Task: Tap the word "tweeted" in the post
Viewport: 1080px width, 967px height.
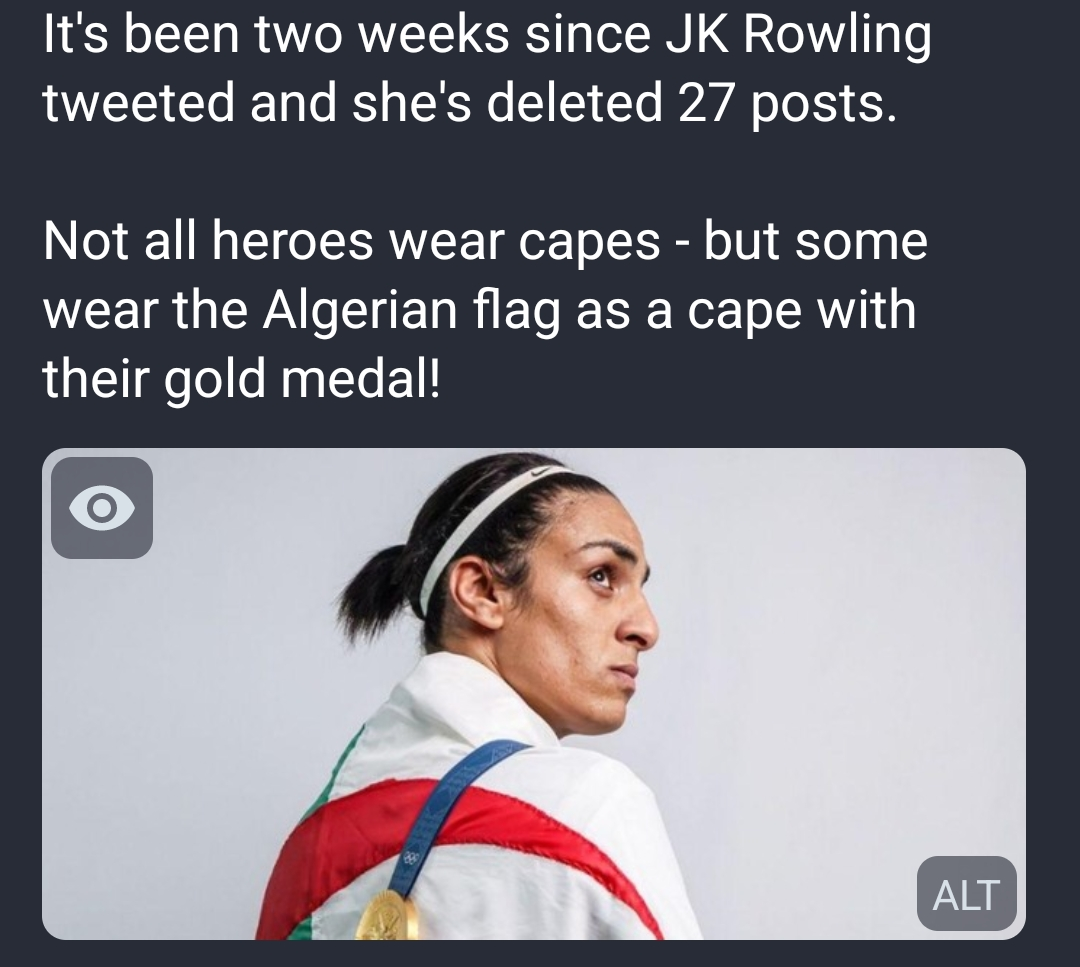Action: coord(139,103)
